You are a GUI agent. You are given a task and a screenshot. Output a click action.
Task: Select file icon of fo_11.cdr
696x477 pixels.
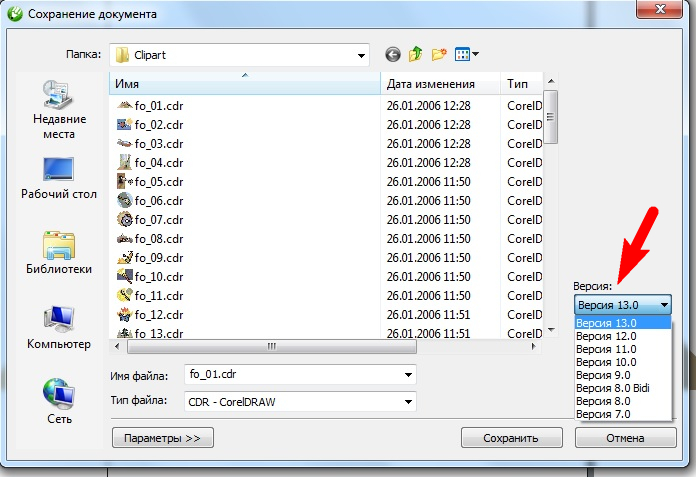(x=125, y=296)
